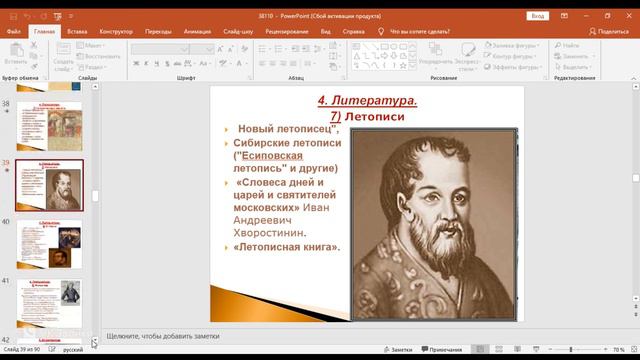Select the oval shape in shapes gallery
Screen dimensions: 640x360
pyautogui.click(x=394, y=47)
